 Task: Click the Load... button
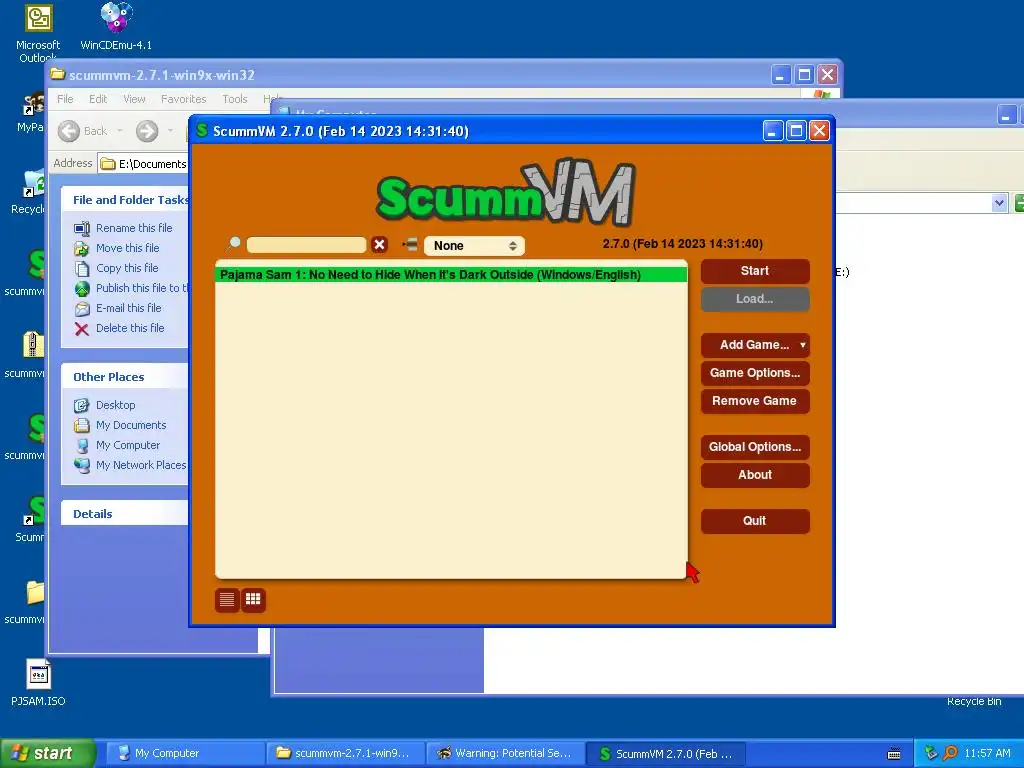(x=755, y=299)
